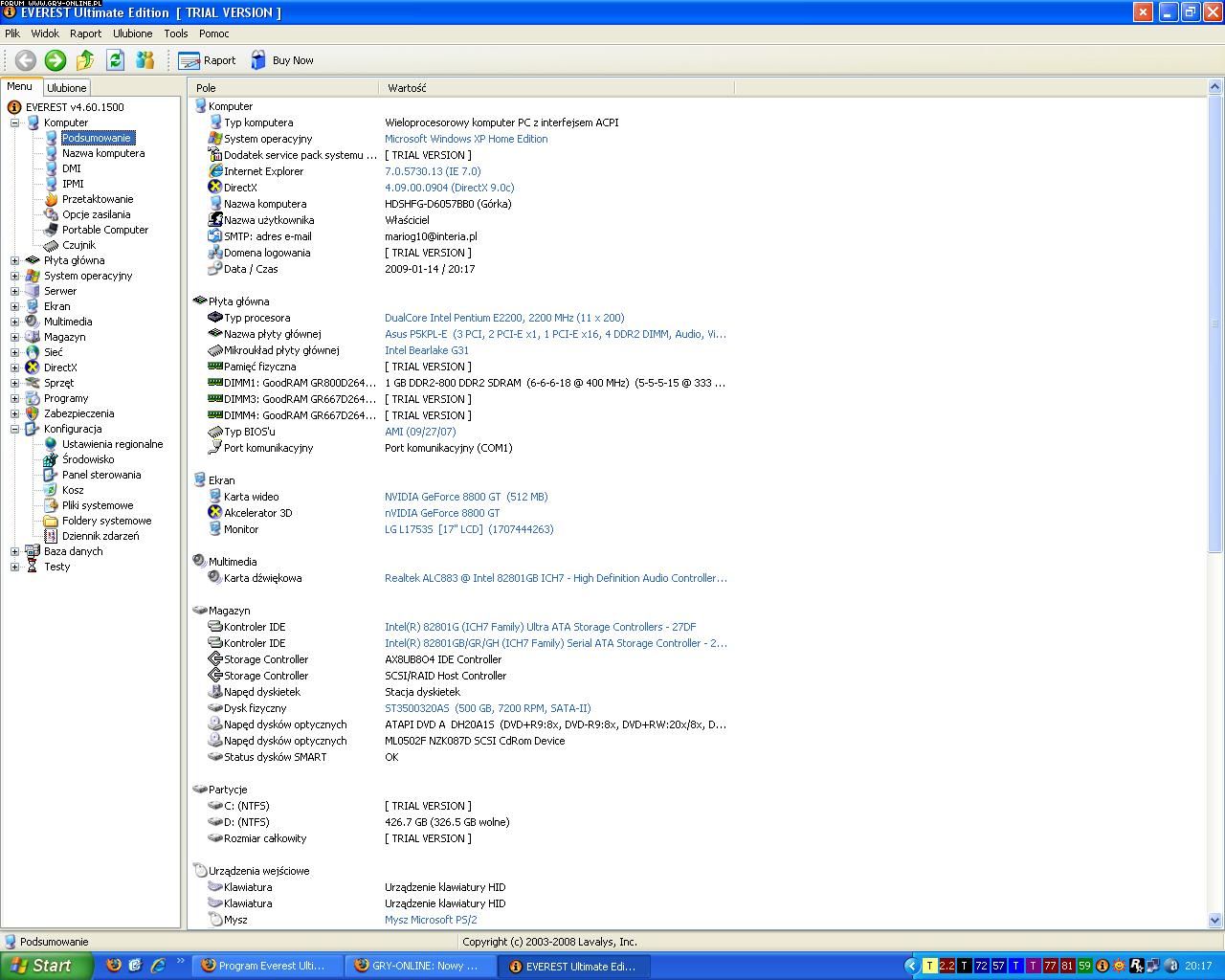Expand the Płyta główna tree node
Image resolution: width=1225 pixels, height=980 pixels.
(x=14, y=260)
